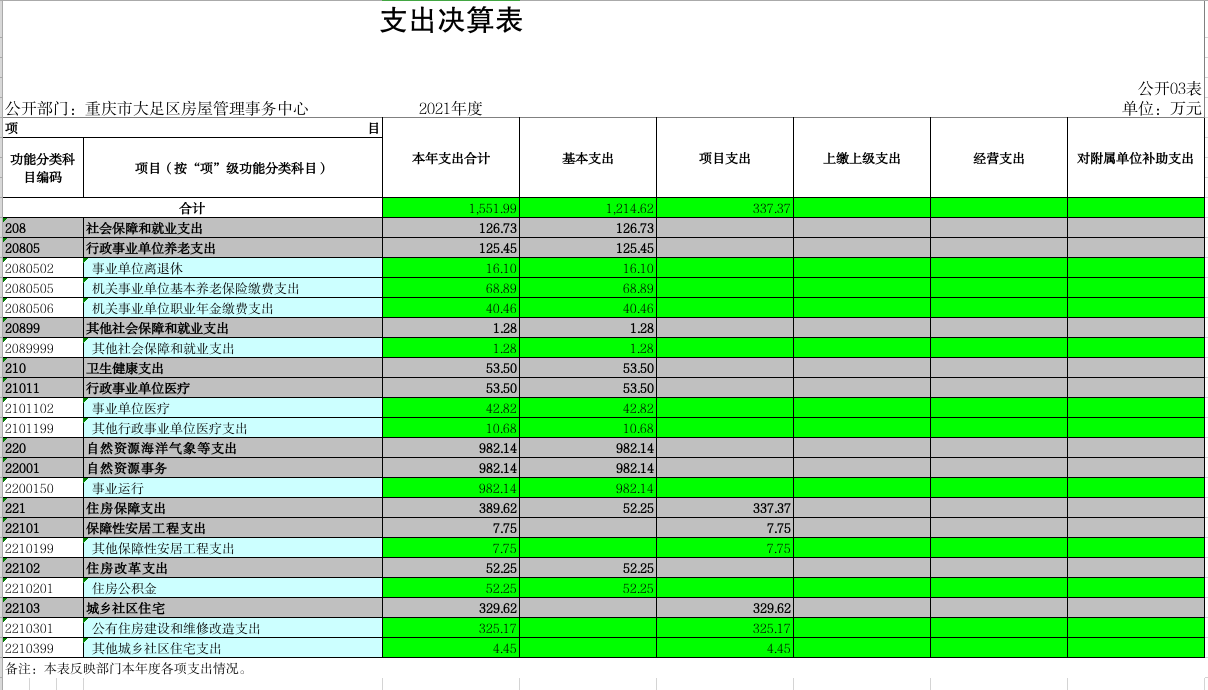1208x690 pixels.
Task: Select code cell '22102'
Action: [43, 568]
